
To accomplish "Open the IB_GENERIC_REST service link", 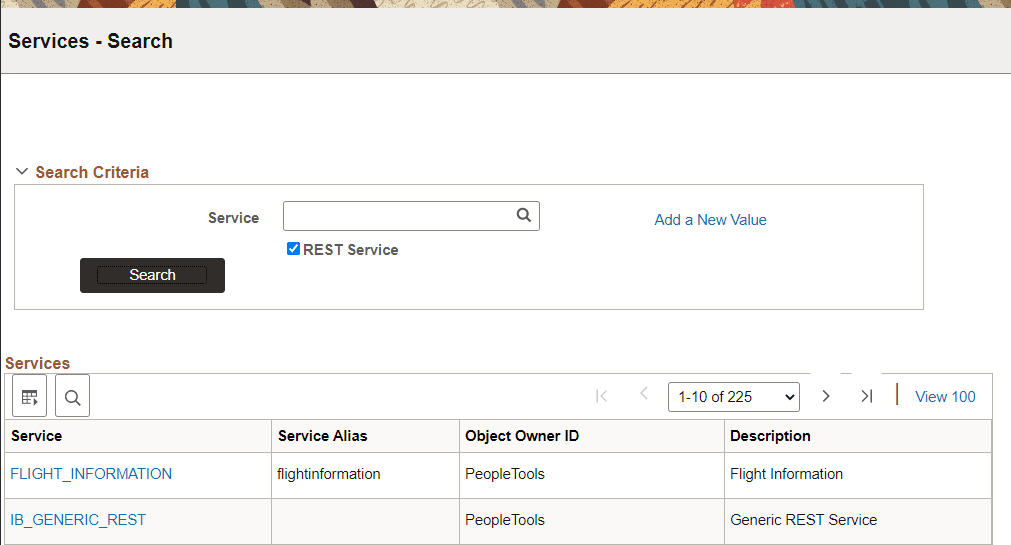I will pyautogui.click(x=78, y=520).
